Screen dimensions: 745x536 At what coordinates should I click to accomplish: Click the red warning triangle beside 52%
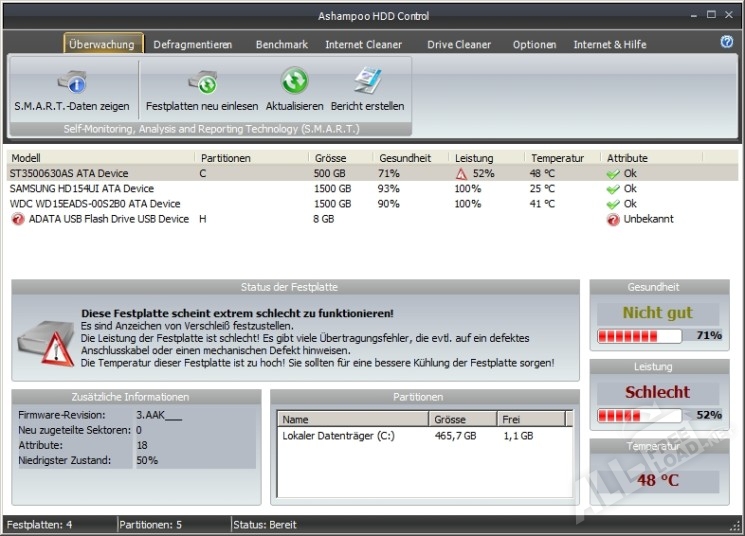461,174
